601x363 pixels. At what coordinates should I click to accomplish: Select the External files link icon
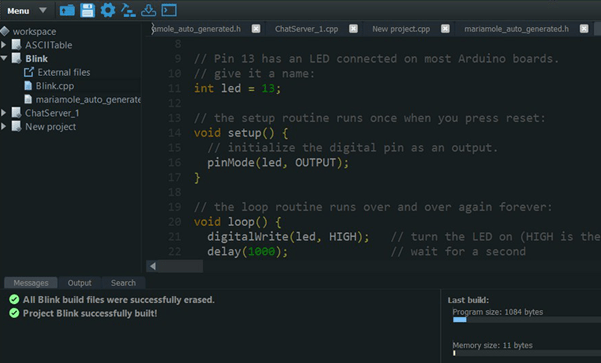point(29,72)
